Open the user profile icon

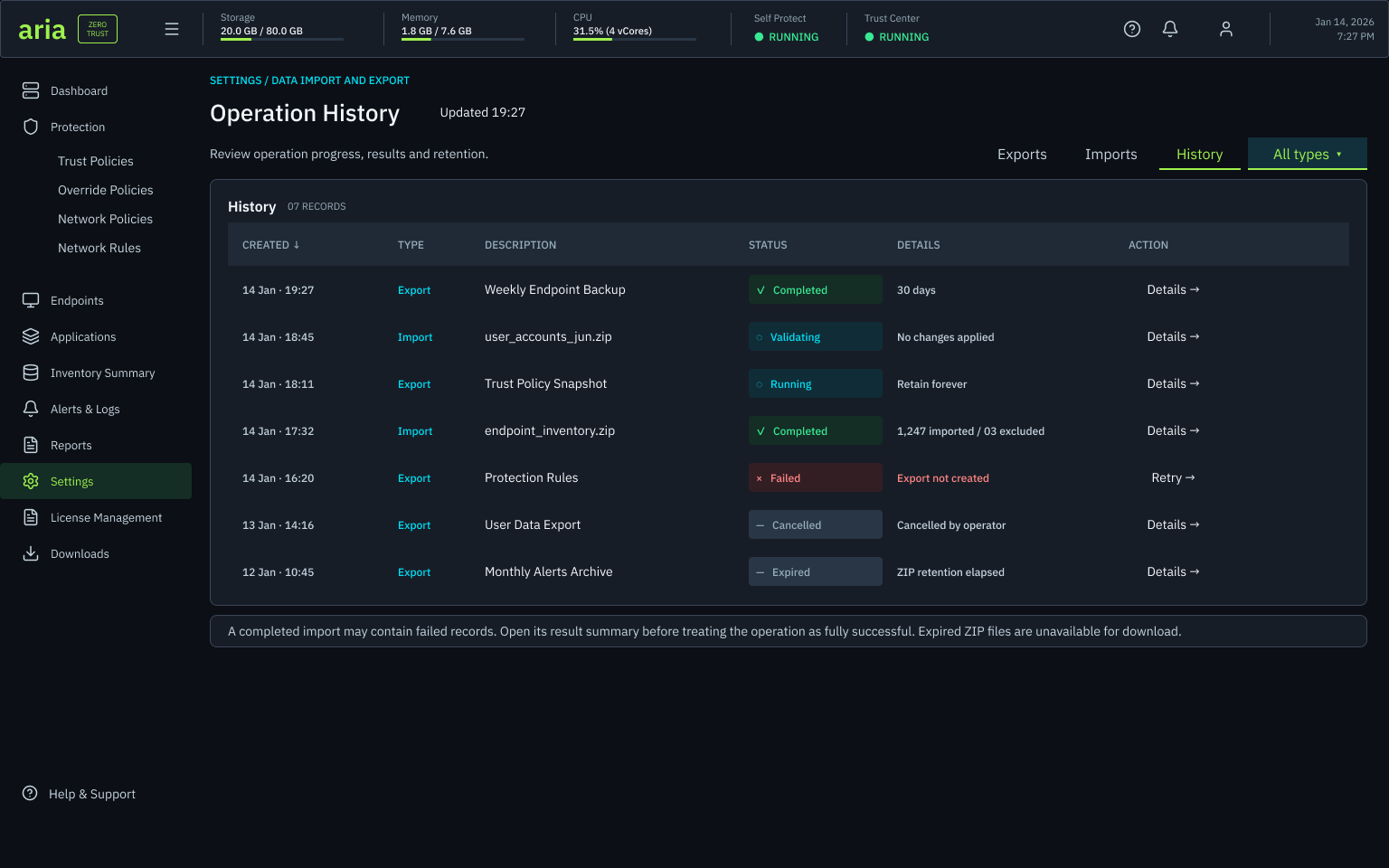click(x=1226, y=29)
